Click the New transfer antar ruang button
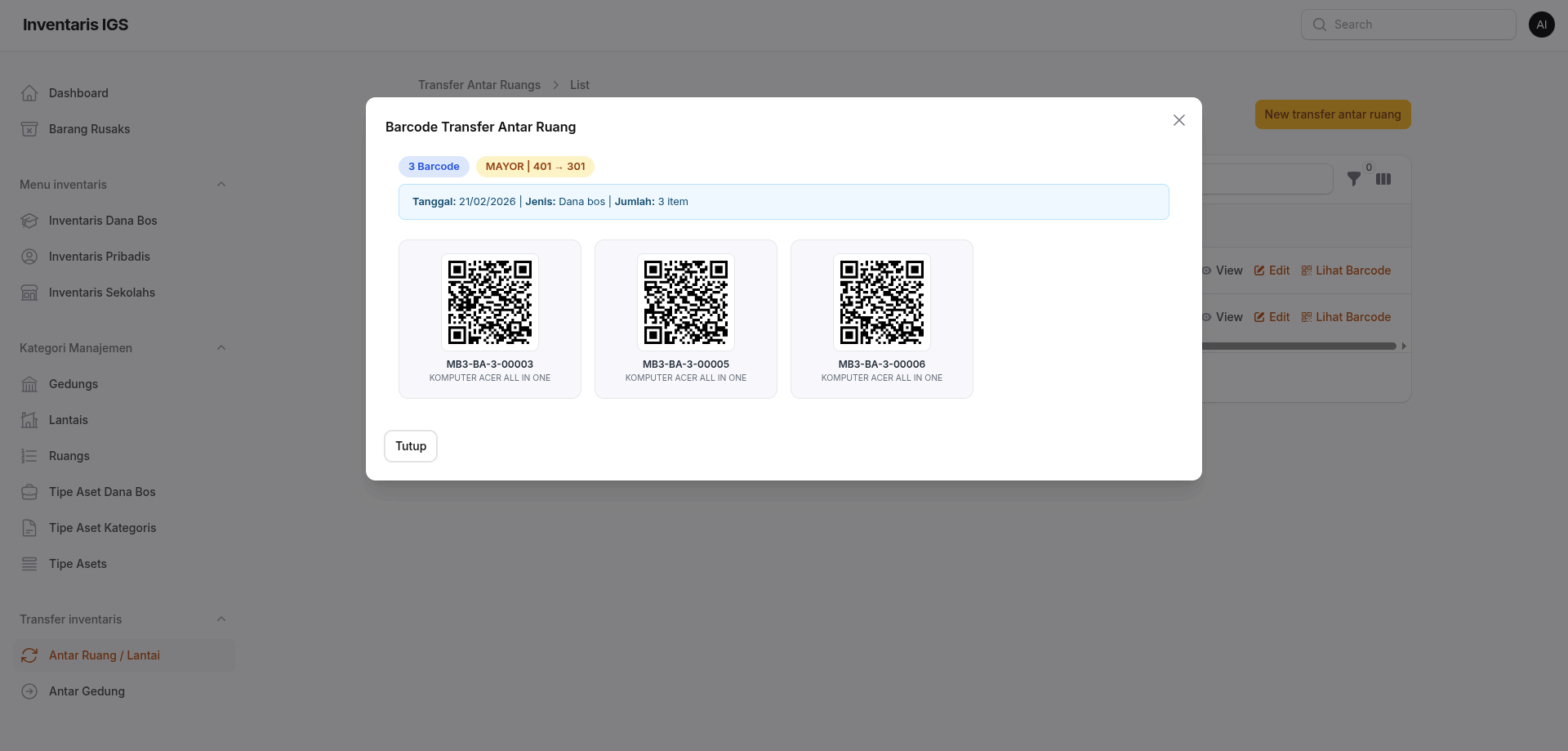Viewport: 1568px width, 751px height. pos(1333,114)
